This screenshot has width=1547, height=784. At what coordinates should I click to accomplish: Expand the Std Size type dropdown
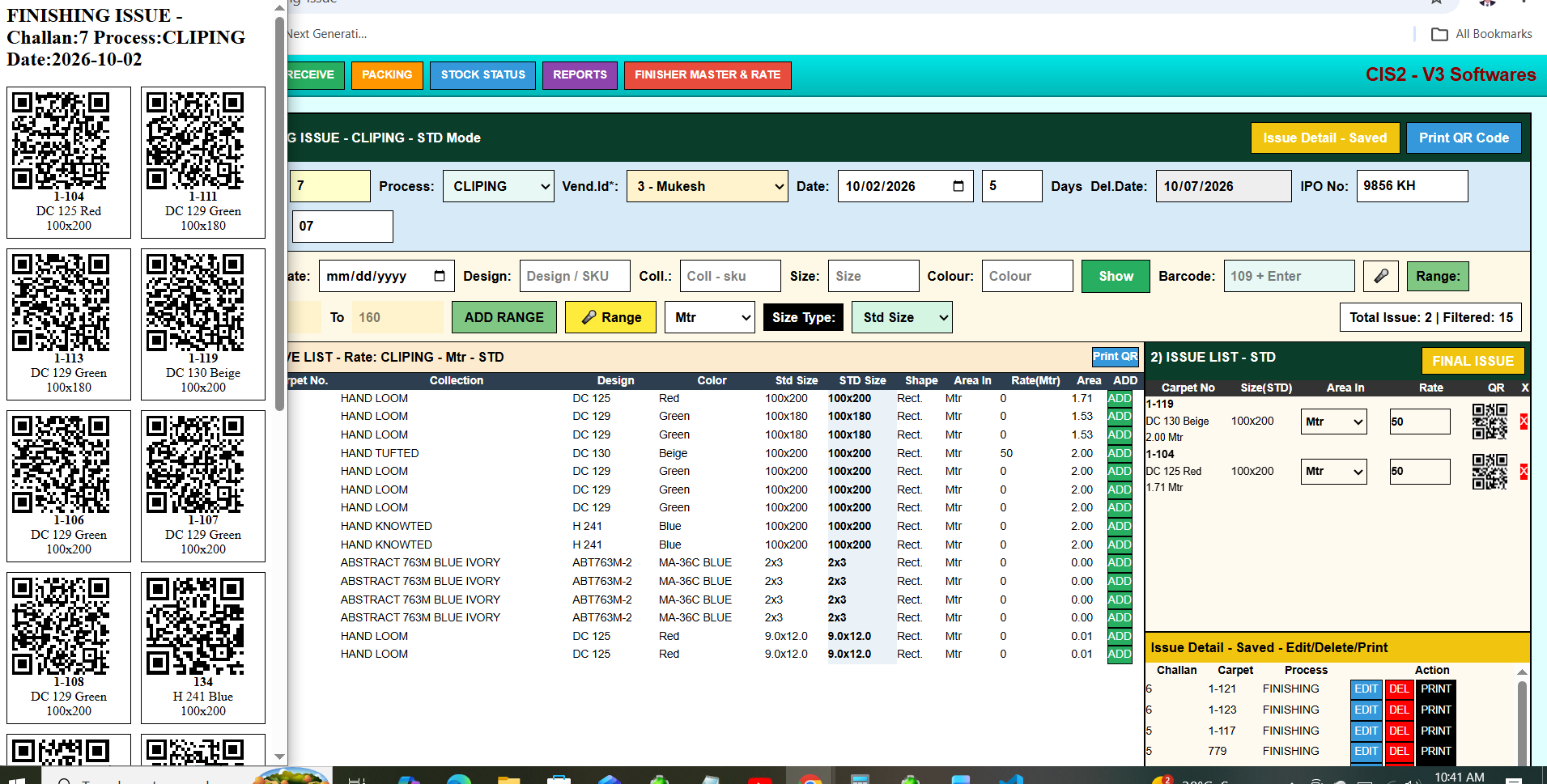click(x=902, y=317)
